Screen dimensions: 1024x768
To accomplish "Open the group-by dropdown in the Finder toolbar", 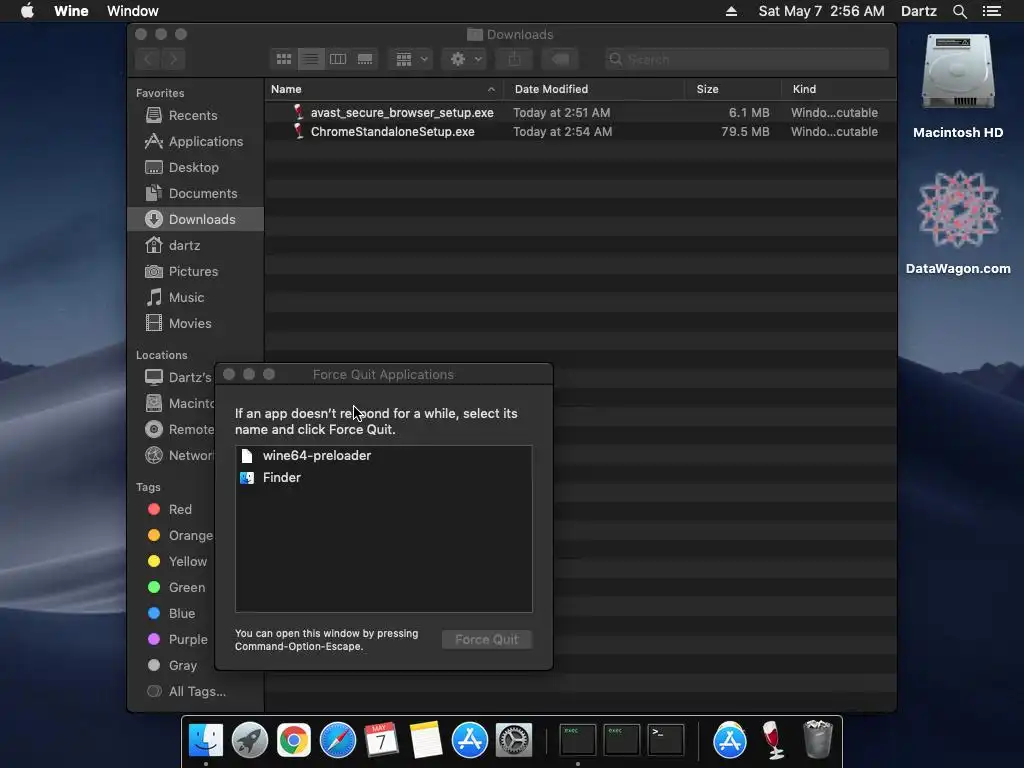I will tap(411, 59).
